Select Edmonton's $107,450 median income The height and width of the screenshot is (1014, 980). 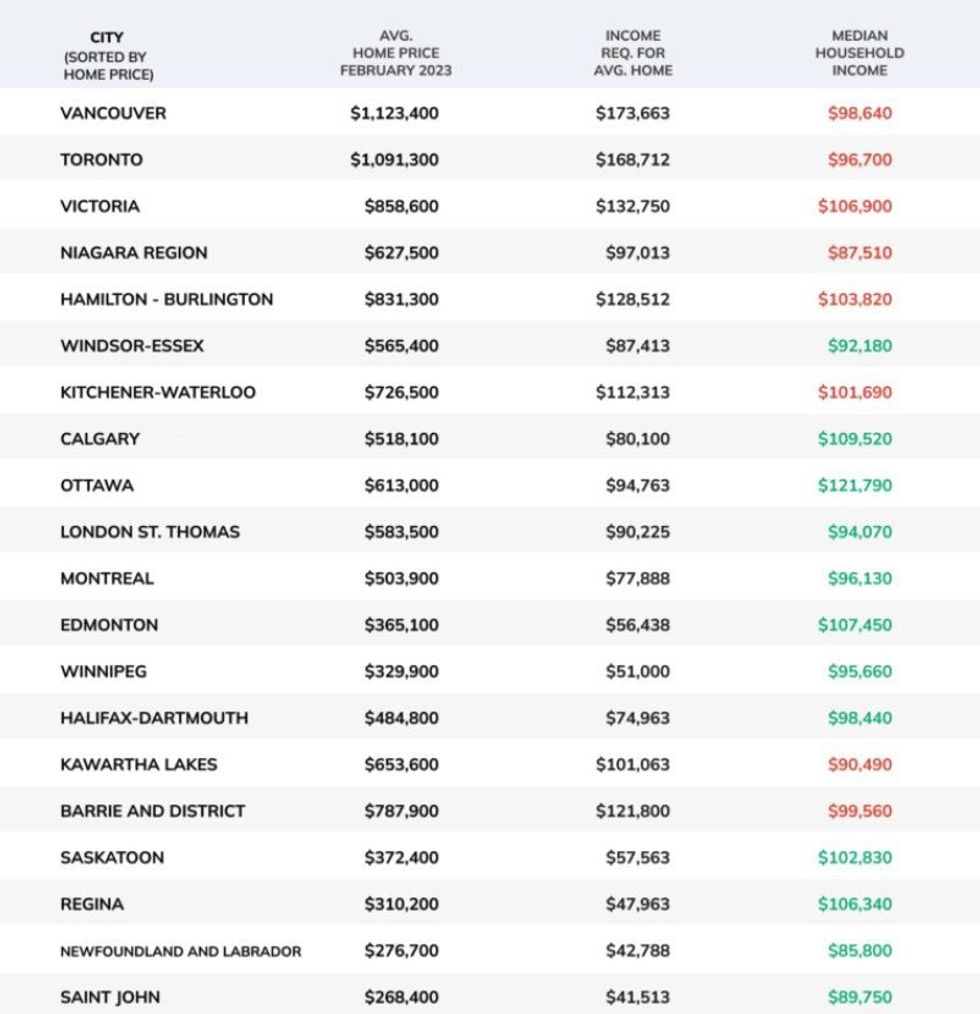855,625
